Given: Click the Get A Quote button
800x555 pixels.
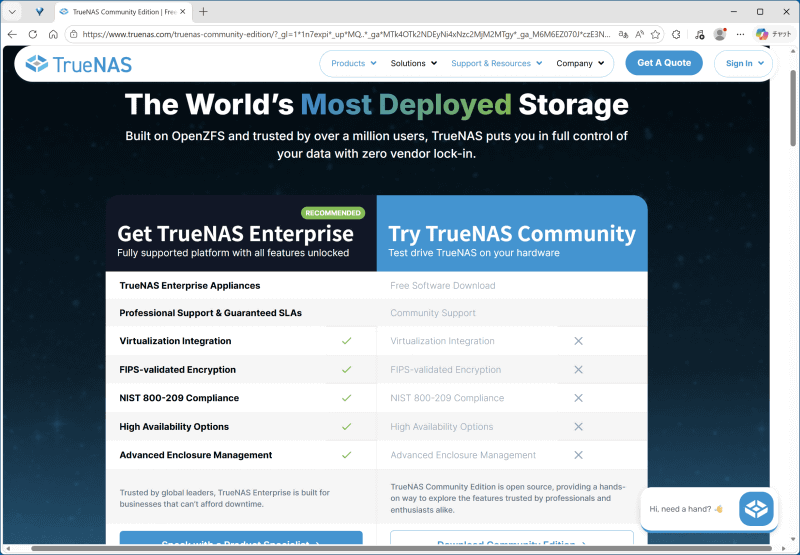Looking at the screenshot, I should (664, 63).
